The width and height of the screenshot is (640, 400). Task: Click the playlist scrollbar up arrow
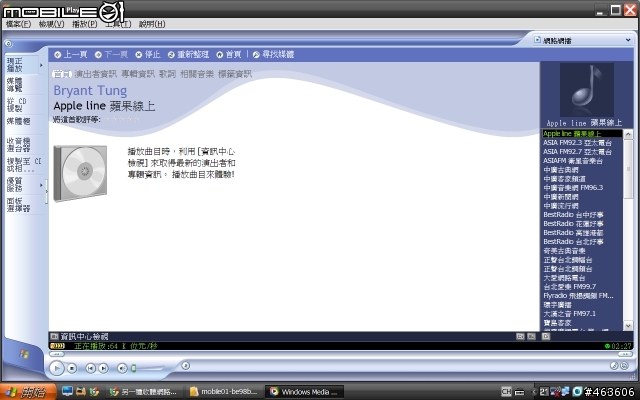pyautogui.click(x=628, y=134)
